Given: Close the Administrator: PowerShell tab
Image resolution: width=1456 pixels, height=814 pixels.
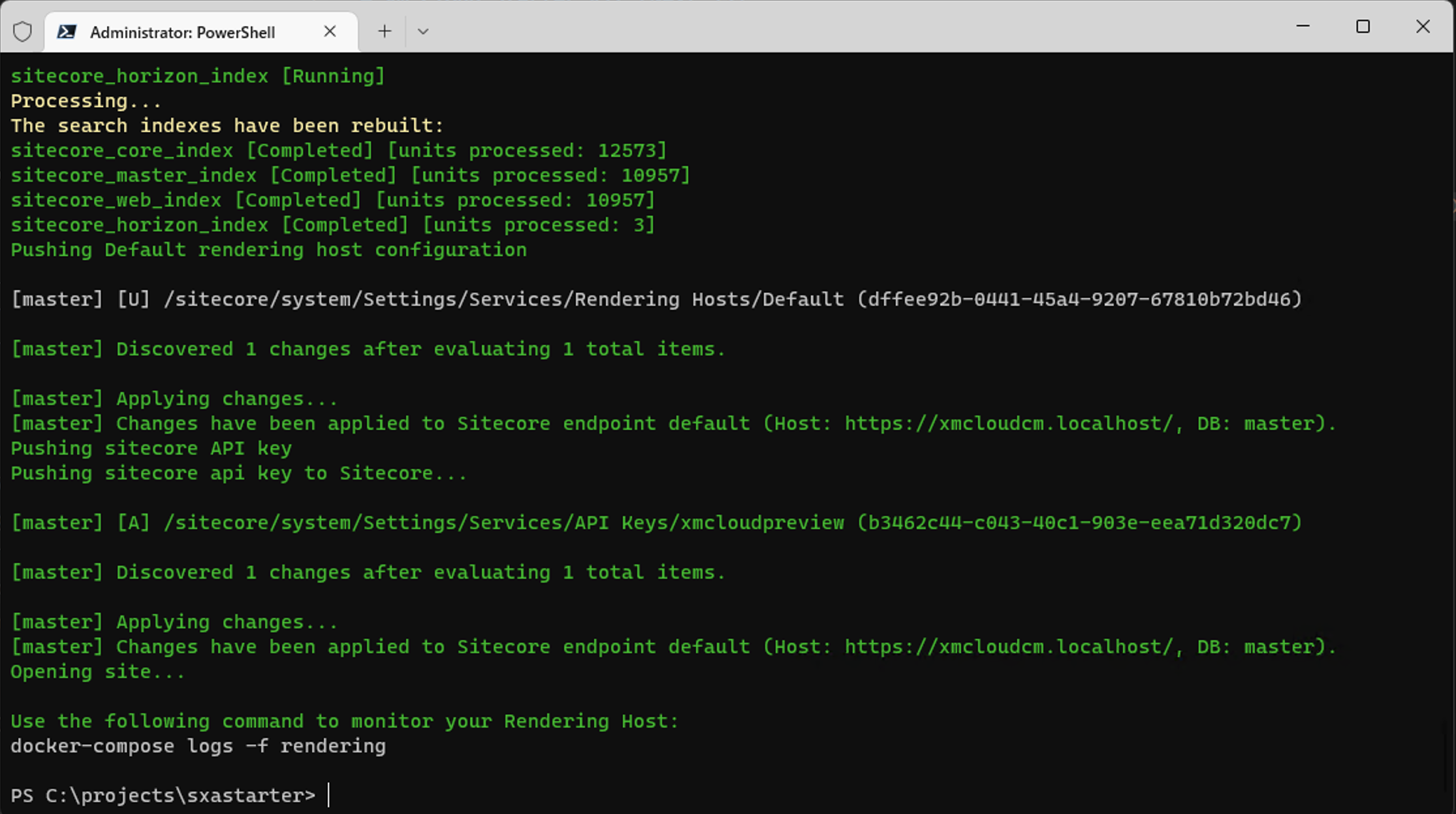Looking at the screenshot, I should coord(330,31).
